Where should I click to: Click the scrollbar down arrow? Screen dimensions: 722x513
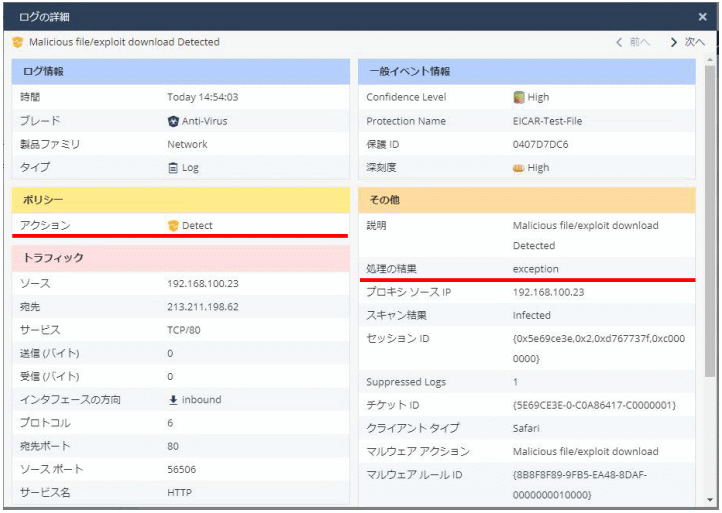[x=710, y=499]
